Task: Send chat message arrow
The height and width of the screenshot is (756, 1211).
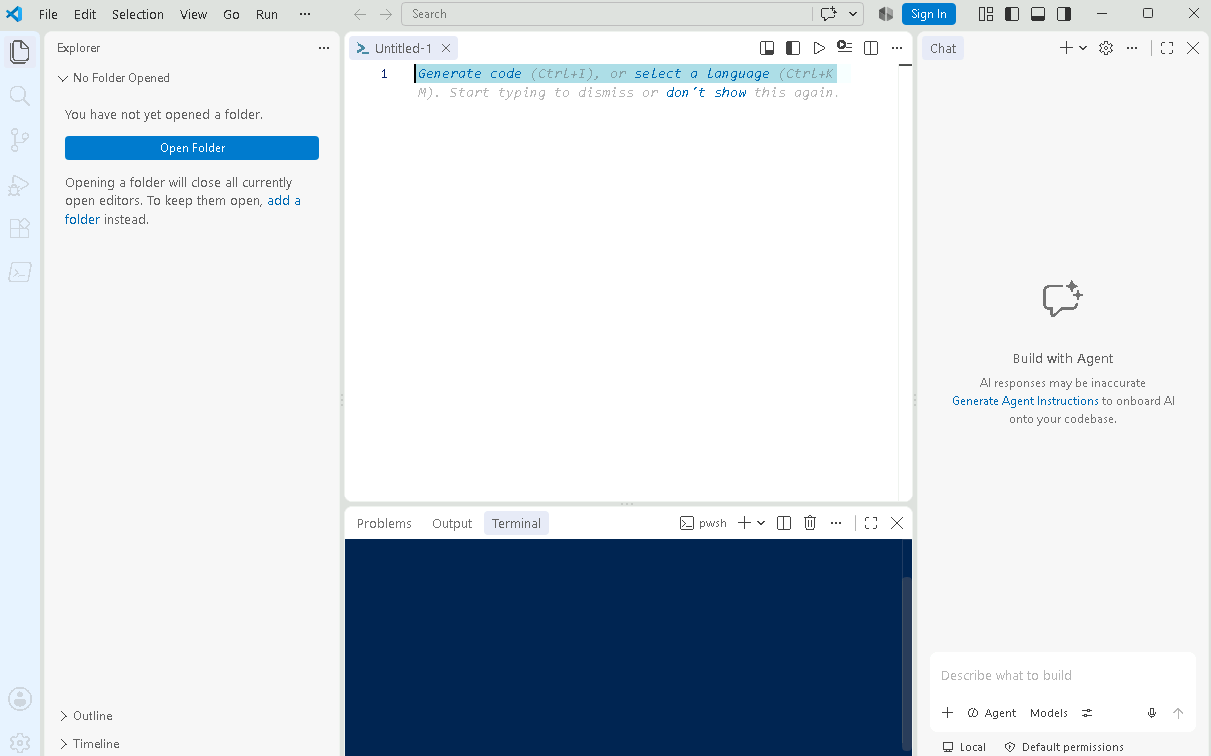Action: coord(1178,713)
